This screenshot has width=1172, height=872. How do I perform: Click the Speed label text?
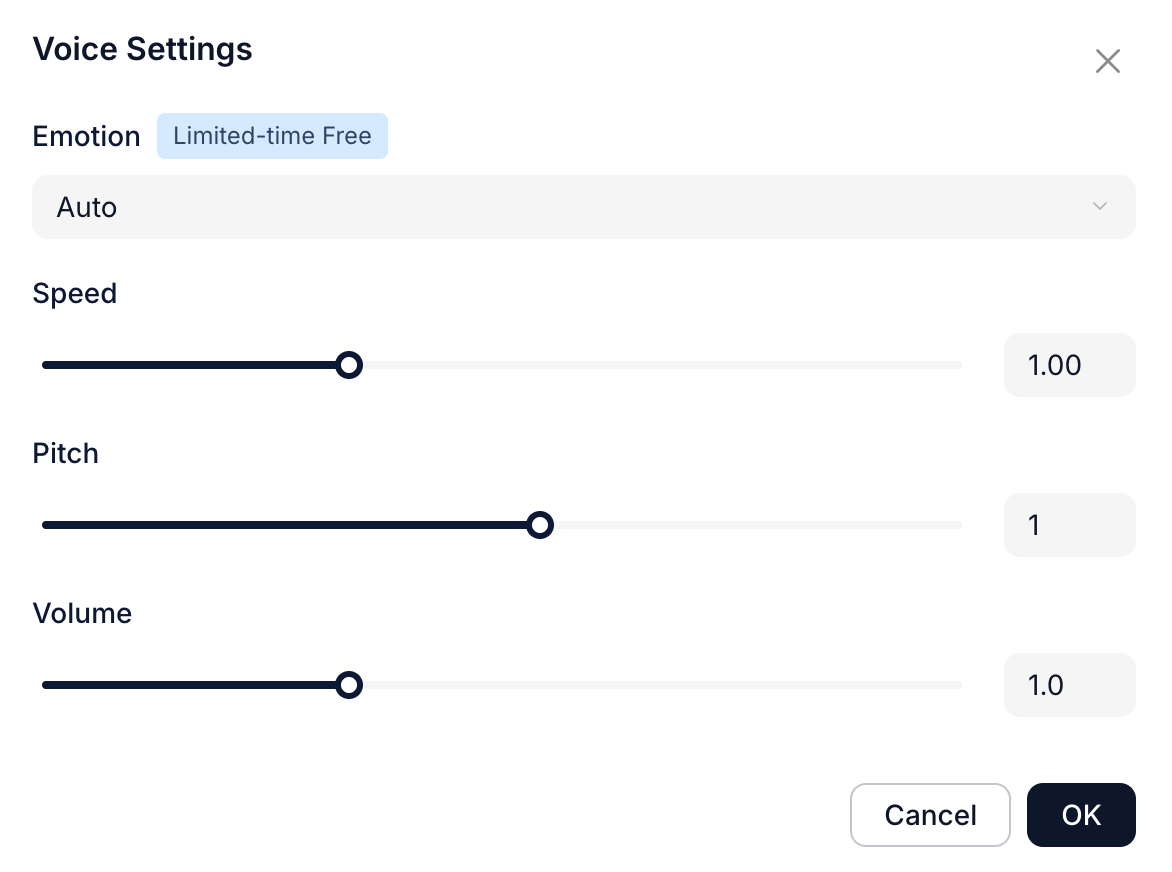coord(75,293)
